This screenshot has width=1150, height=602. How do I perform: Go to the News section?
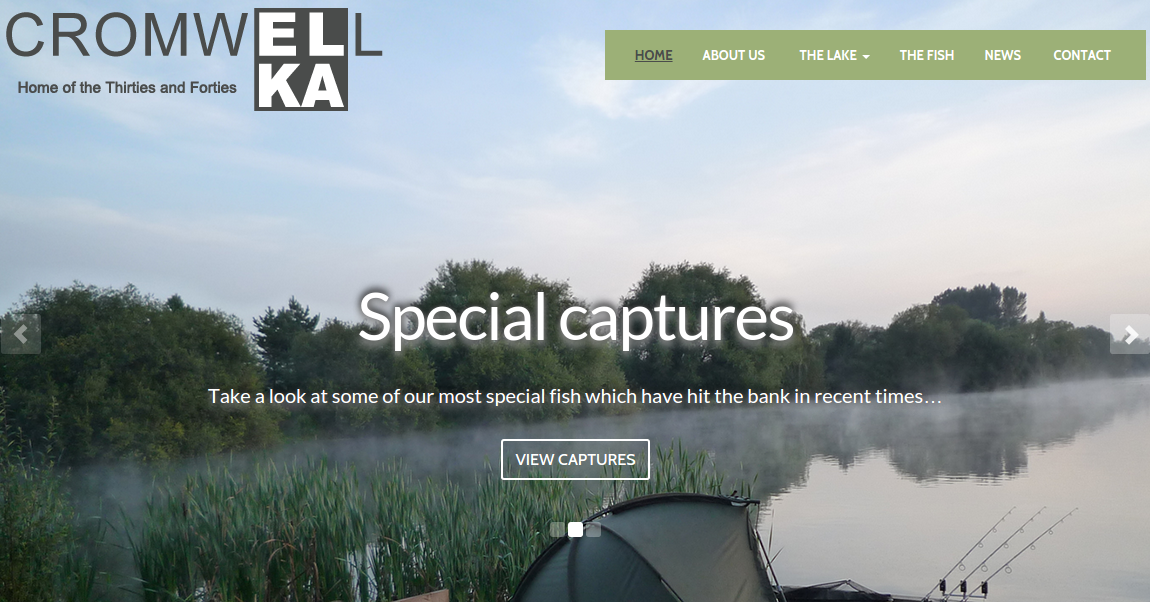pyautogui.click(x=1003, y=55)
